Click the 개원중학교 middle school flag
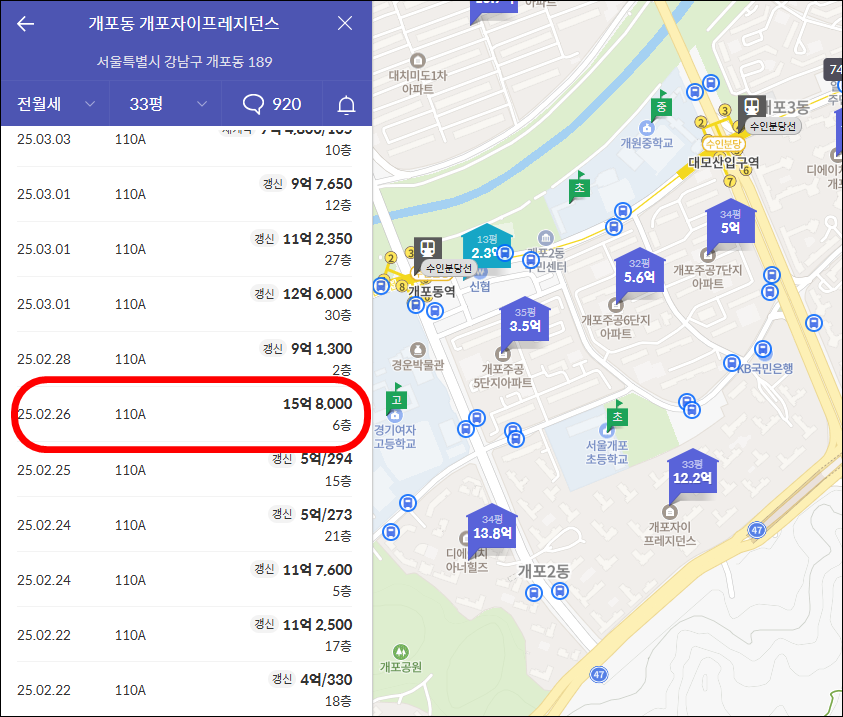The height and width of the screenshot is (717, 843). point(661,107)
